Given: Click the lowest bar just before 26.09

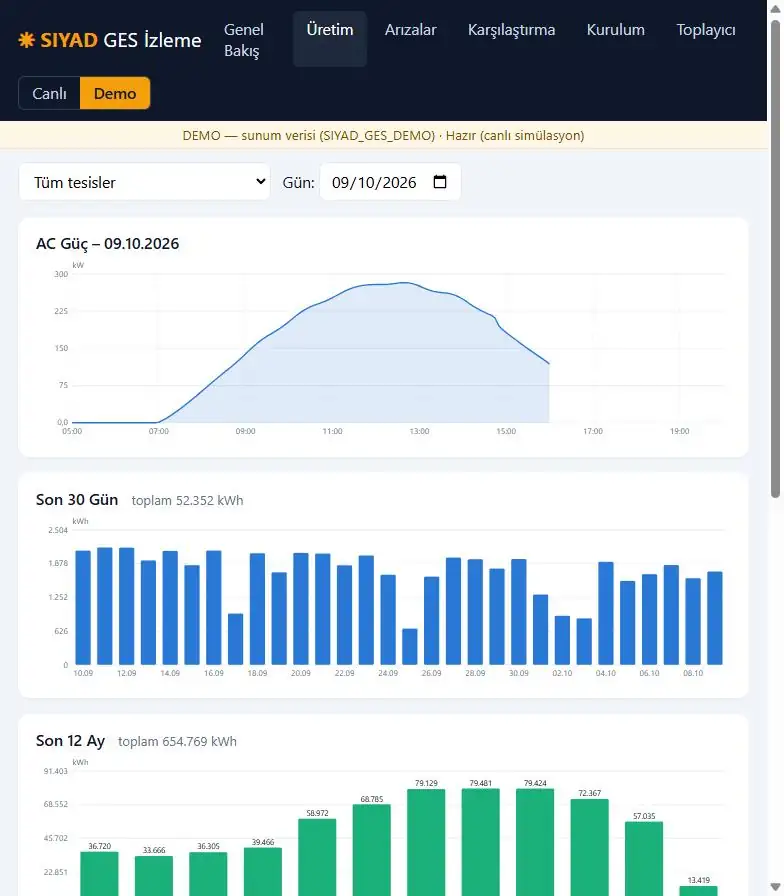Looking at the screenshot, I should tap(410, 646).
